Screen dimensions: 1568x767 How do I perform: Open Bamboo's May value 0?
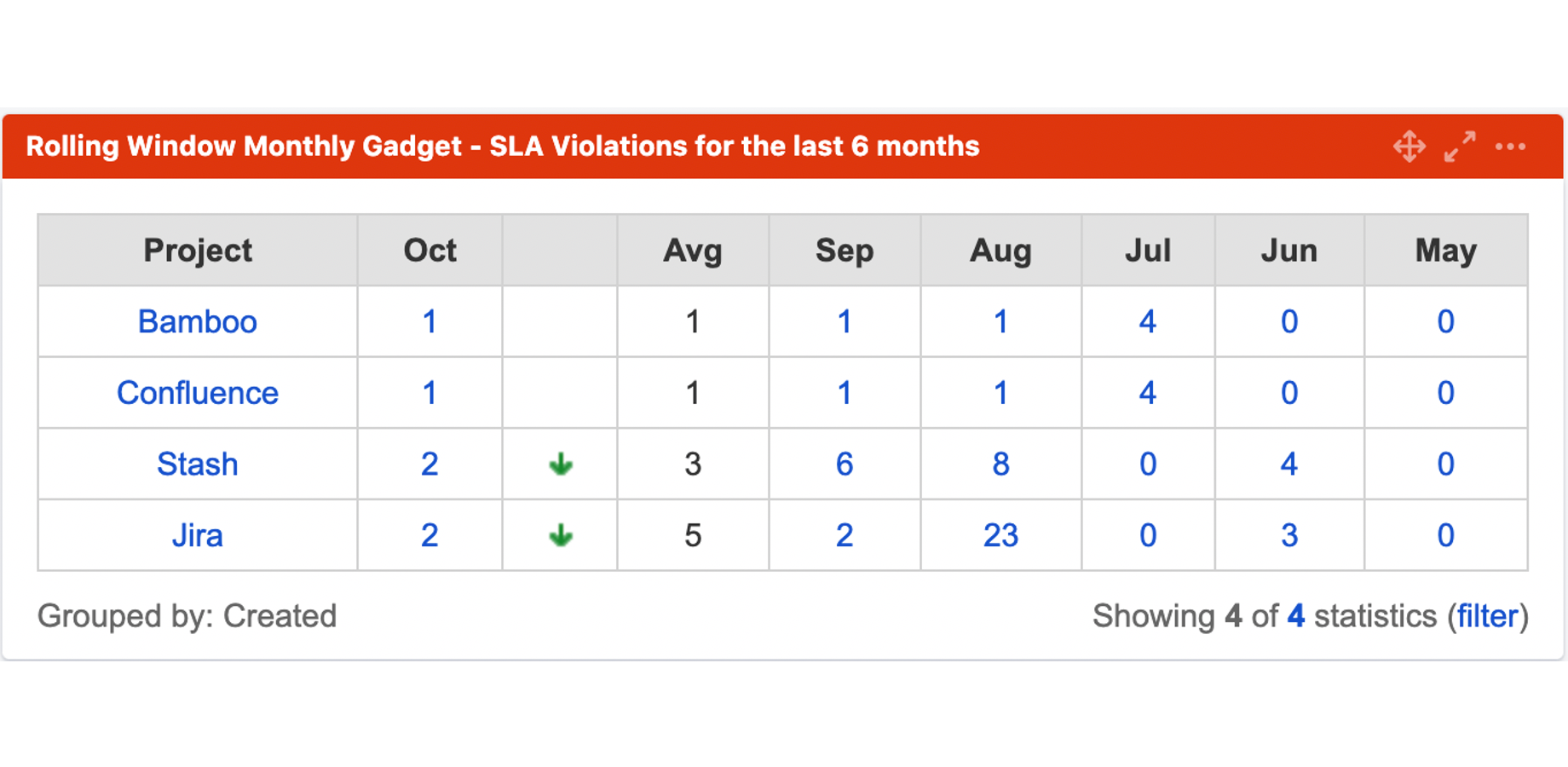coord(1446,322)
